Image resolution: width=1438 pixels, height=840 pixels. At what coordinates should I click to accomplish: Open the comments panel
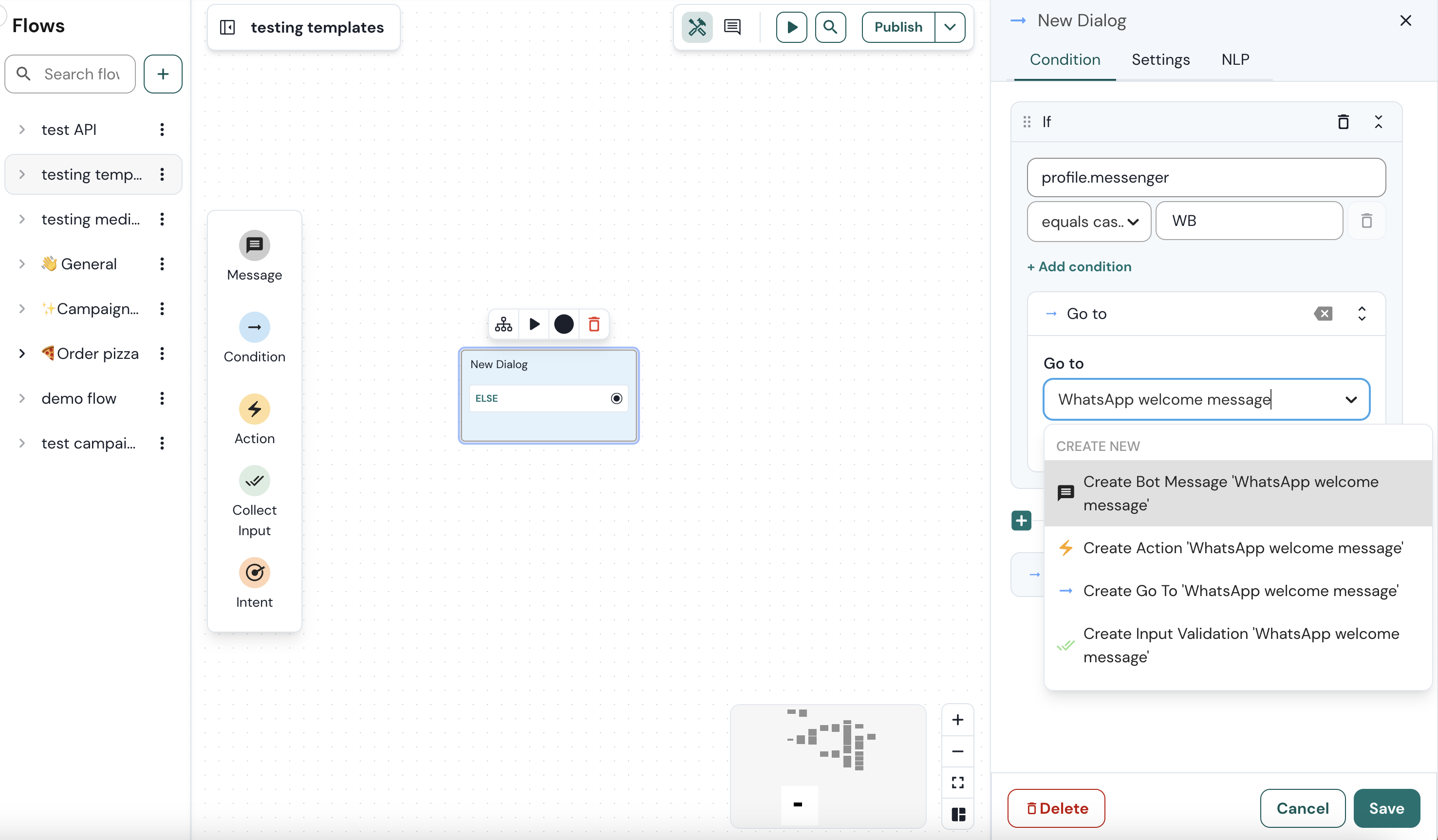pyautogui.click(x=732, y=27)
